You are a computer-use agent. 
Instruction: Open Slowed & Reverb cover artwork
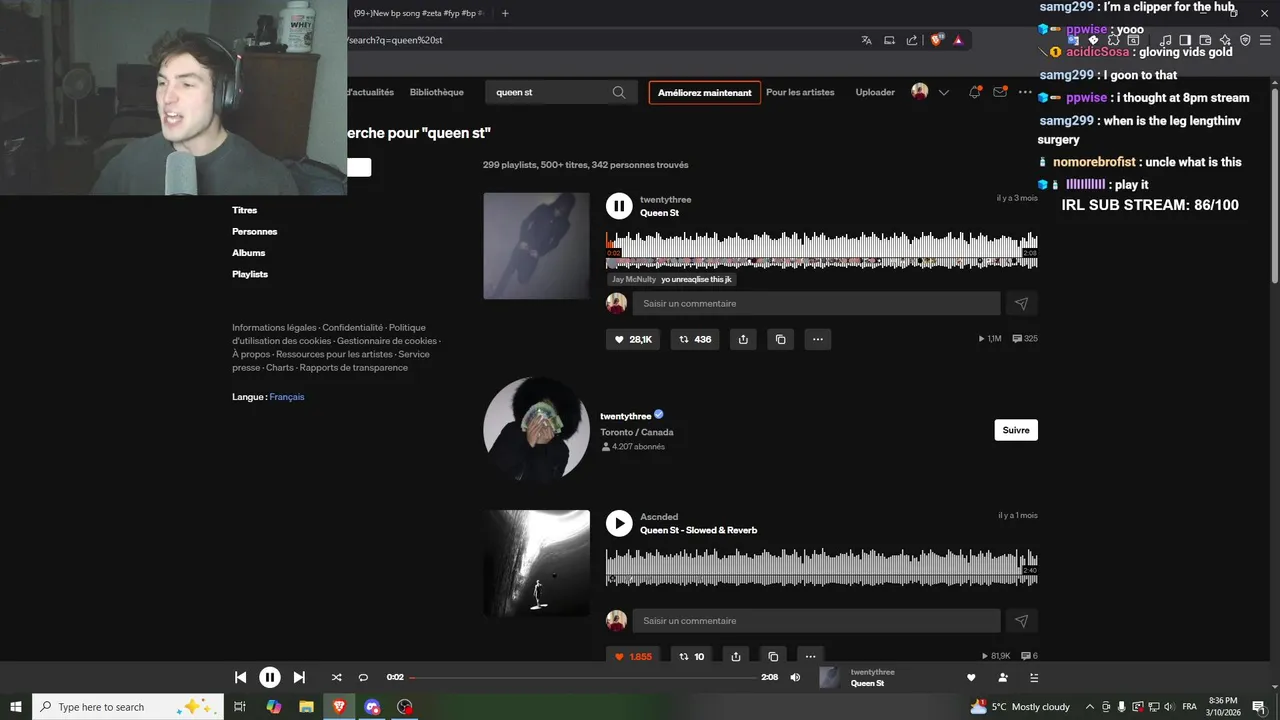point(536,563)
